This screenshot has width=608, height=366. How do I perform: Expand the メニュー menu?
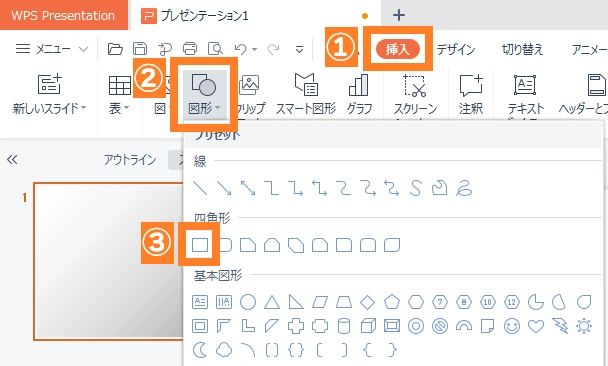pos(52,49)
